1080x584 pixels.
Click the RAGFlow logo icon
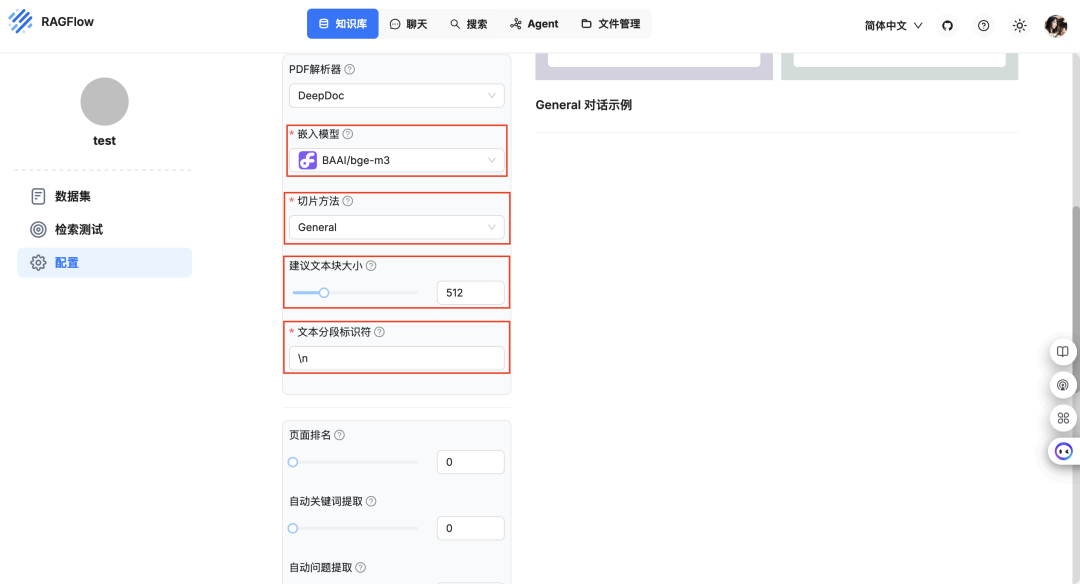tap(21, 21)
